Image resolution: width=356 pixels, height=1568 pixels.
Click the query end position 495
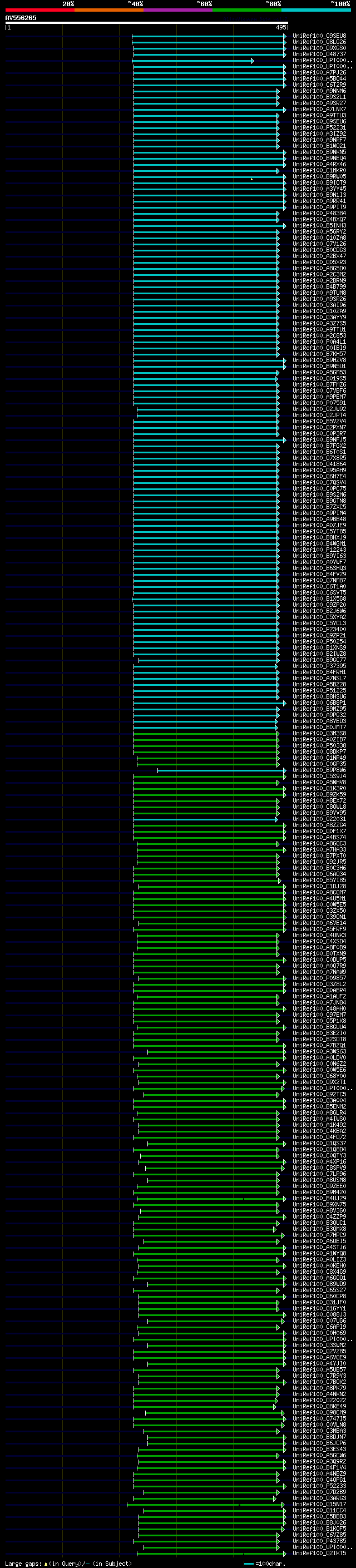click(281, 28)
